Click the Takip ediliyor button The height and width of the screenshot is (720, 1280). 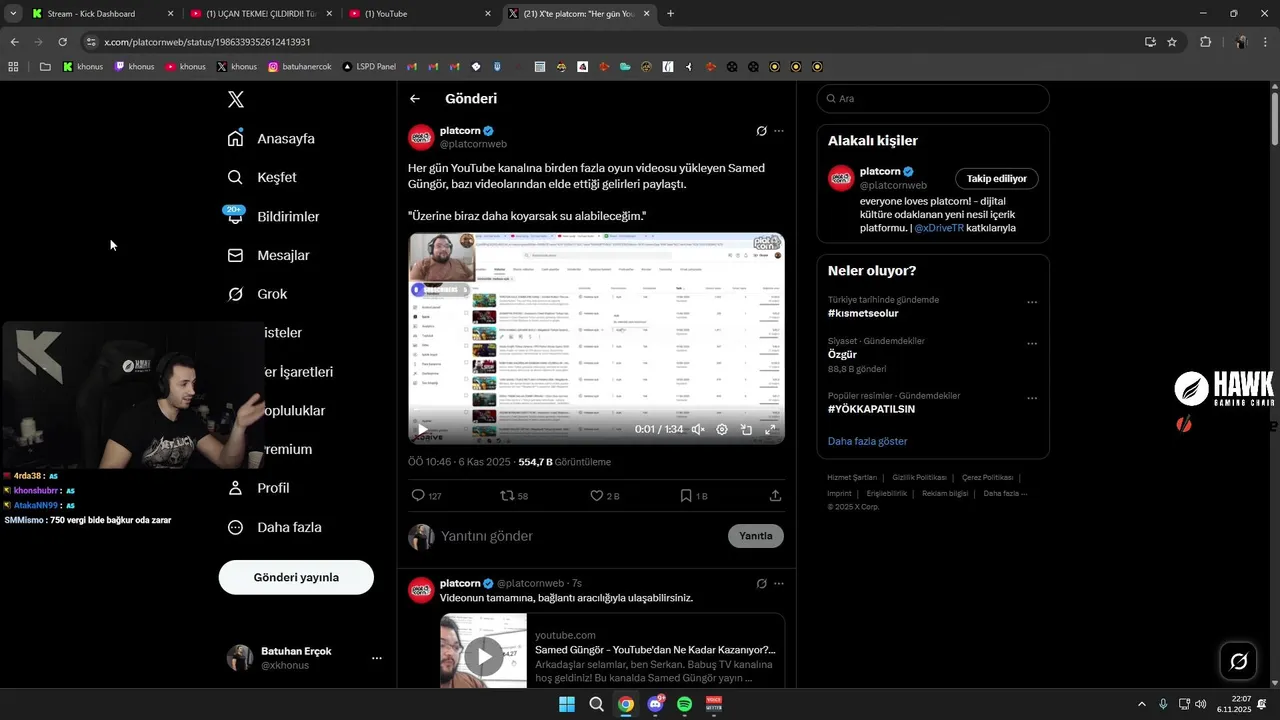997,178
